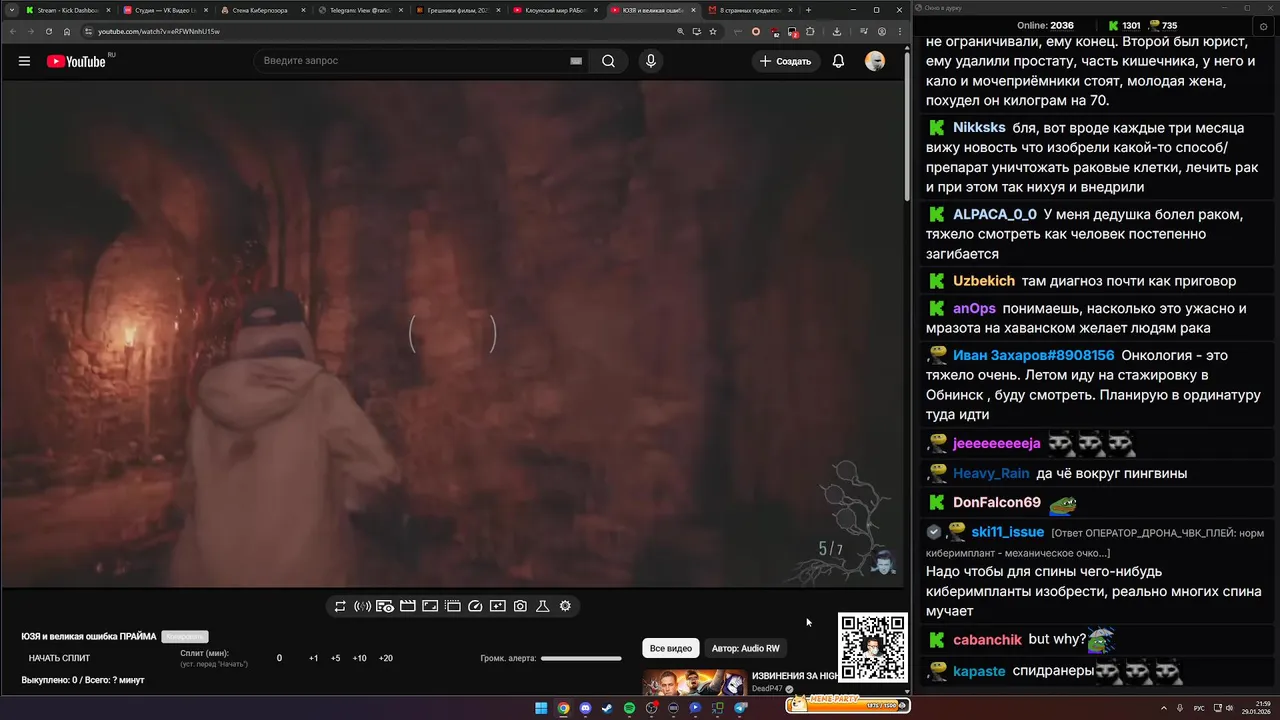The width and height of the screenshot is (1280, 720).
Task: Click the audio boost waves icon in the player toolbar
Action: click(362, 606)
